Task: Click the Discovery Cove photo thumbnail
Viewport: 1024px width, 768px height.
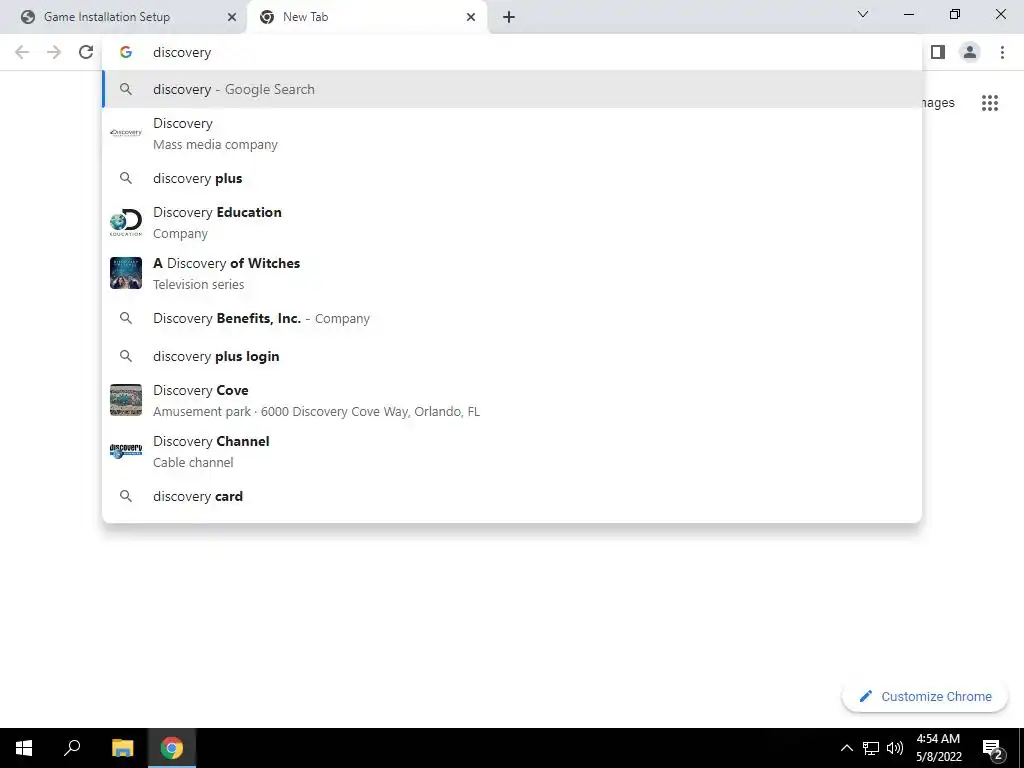Action: (125, 400)
